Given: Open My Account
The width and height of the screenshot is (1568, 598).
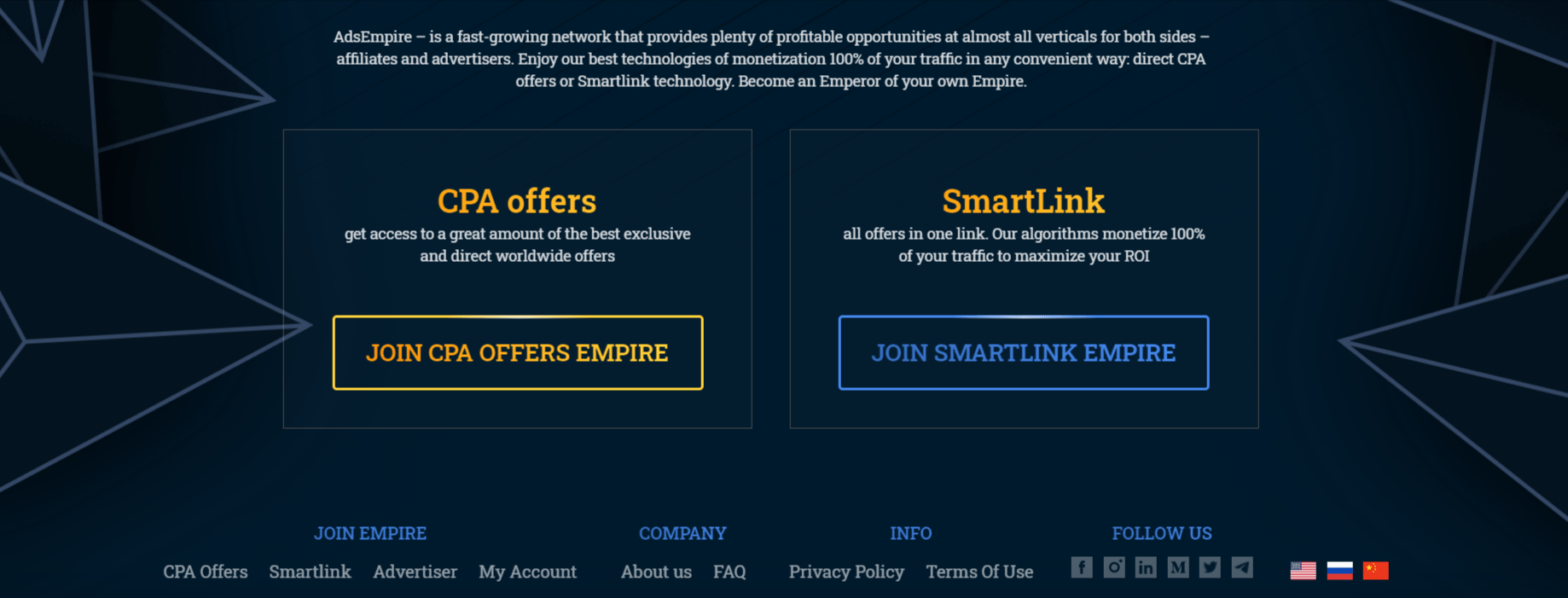Looking at the screenshot, I should click(527, 572).
